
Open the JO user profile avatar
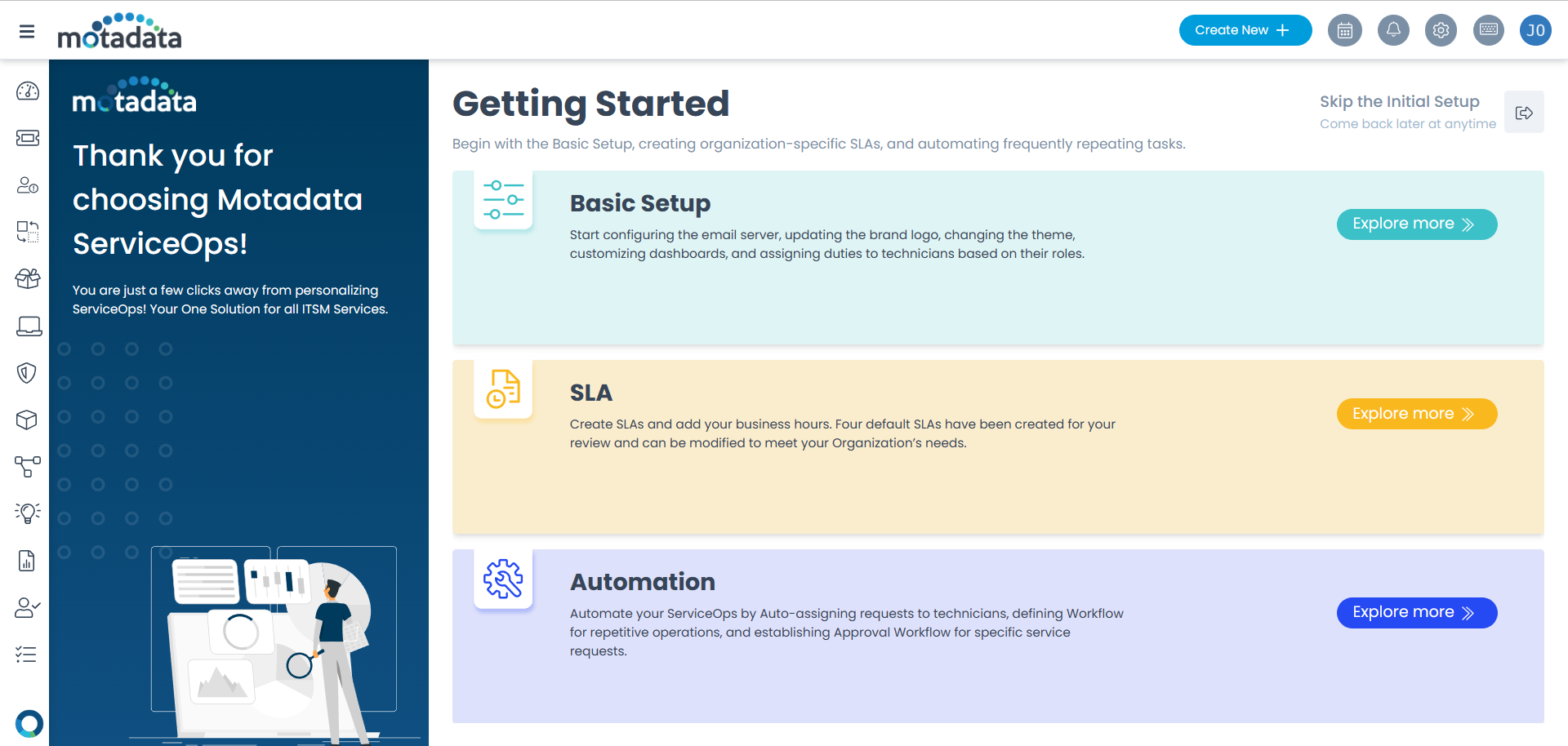[x=1535, y=30]
